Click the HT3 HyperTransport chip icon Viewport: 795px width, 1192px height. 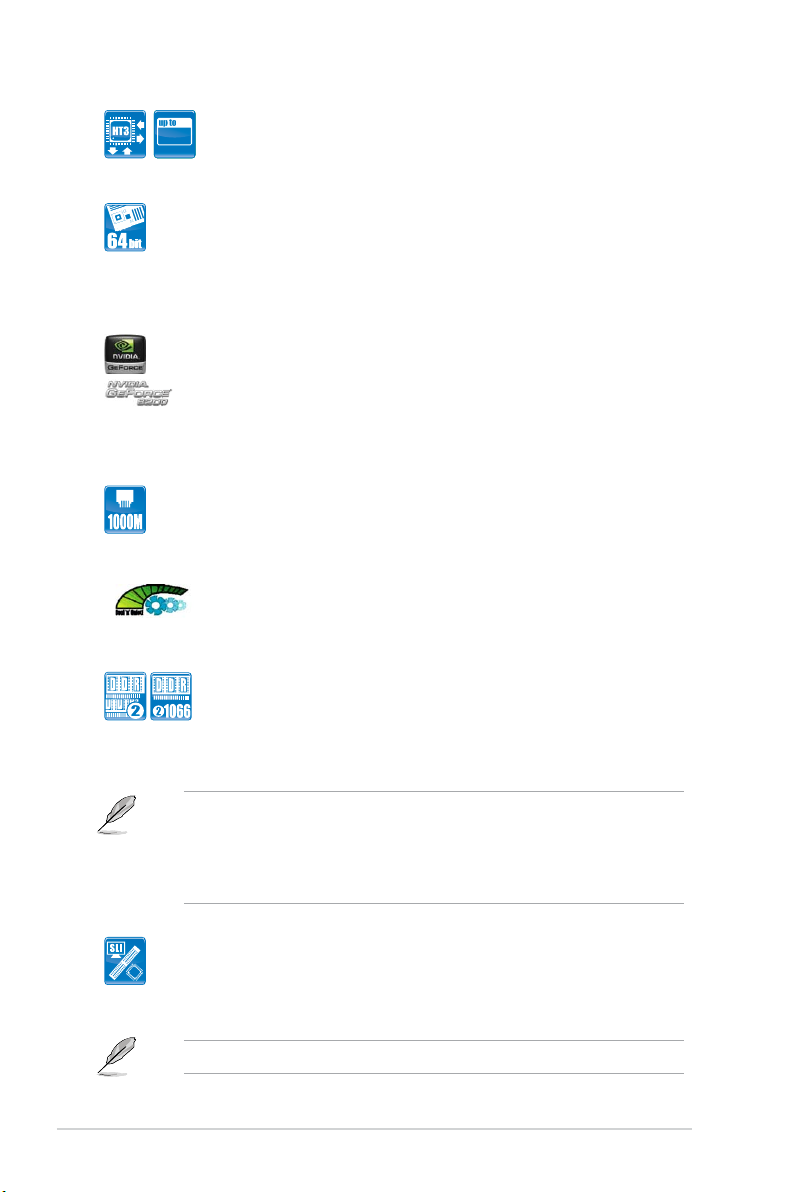pos(125,134)
